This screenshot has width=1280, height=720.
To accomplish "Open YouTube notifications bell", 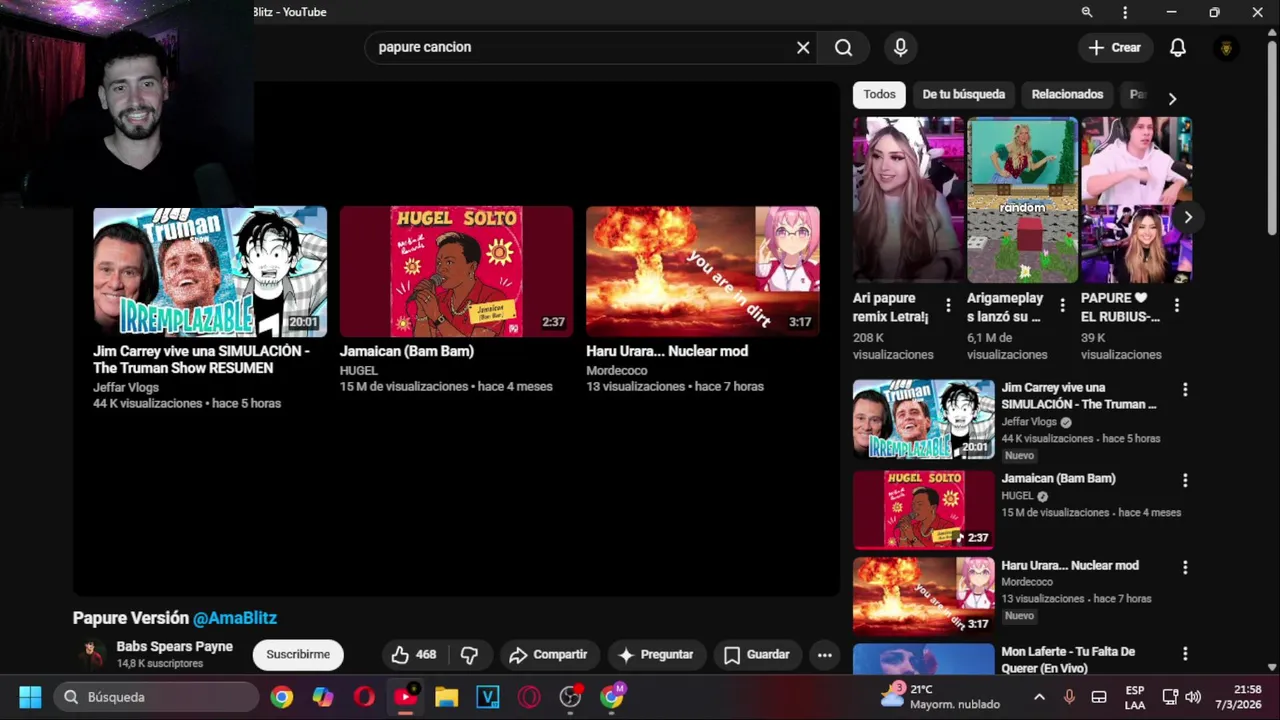I will (x=1178, y=47).
